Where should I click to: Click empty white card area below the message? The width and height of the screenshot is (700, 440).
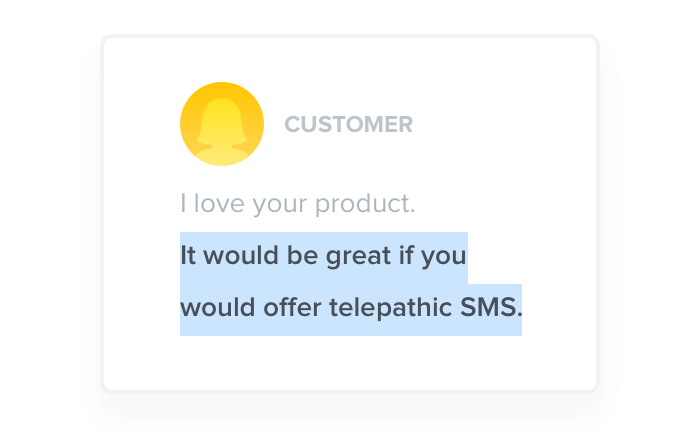point(350,363)
